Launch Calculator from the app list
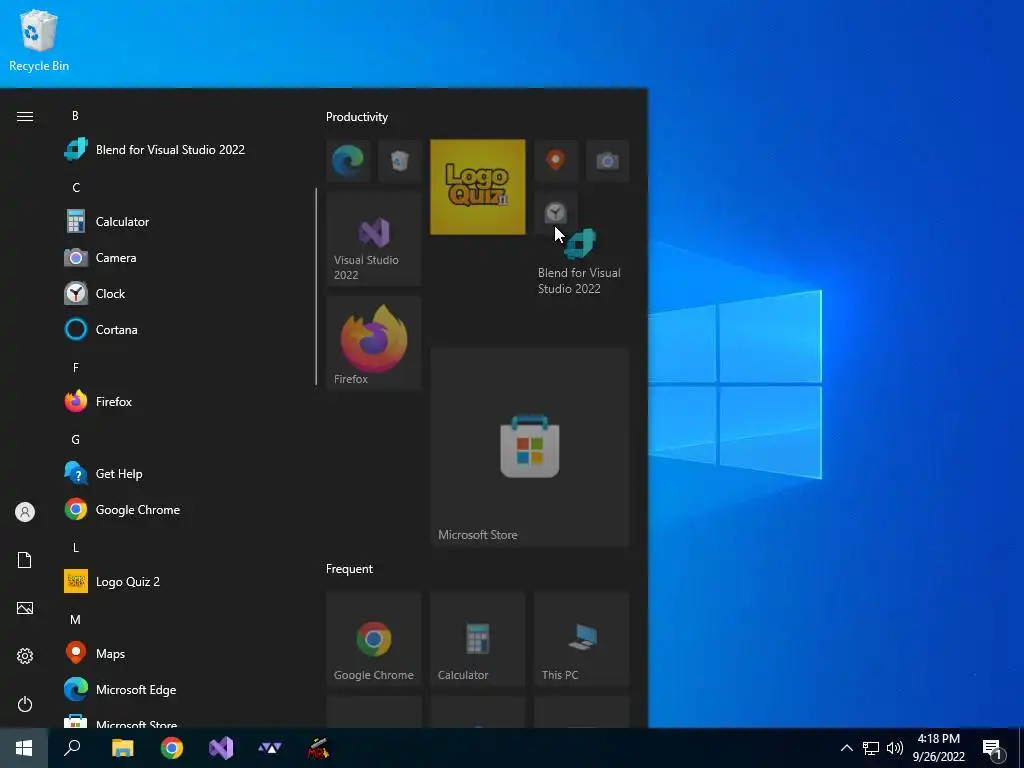Viewport: 1024px width, 768px height. tap(107, 222)
